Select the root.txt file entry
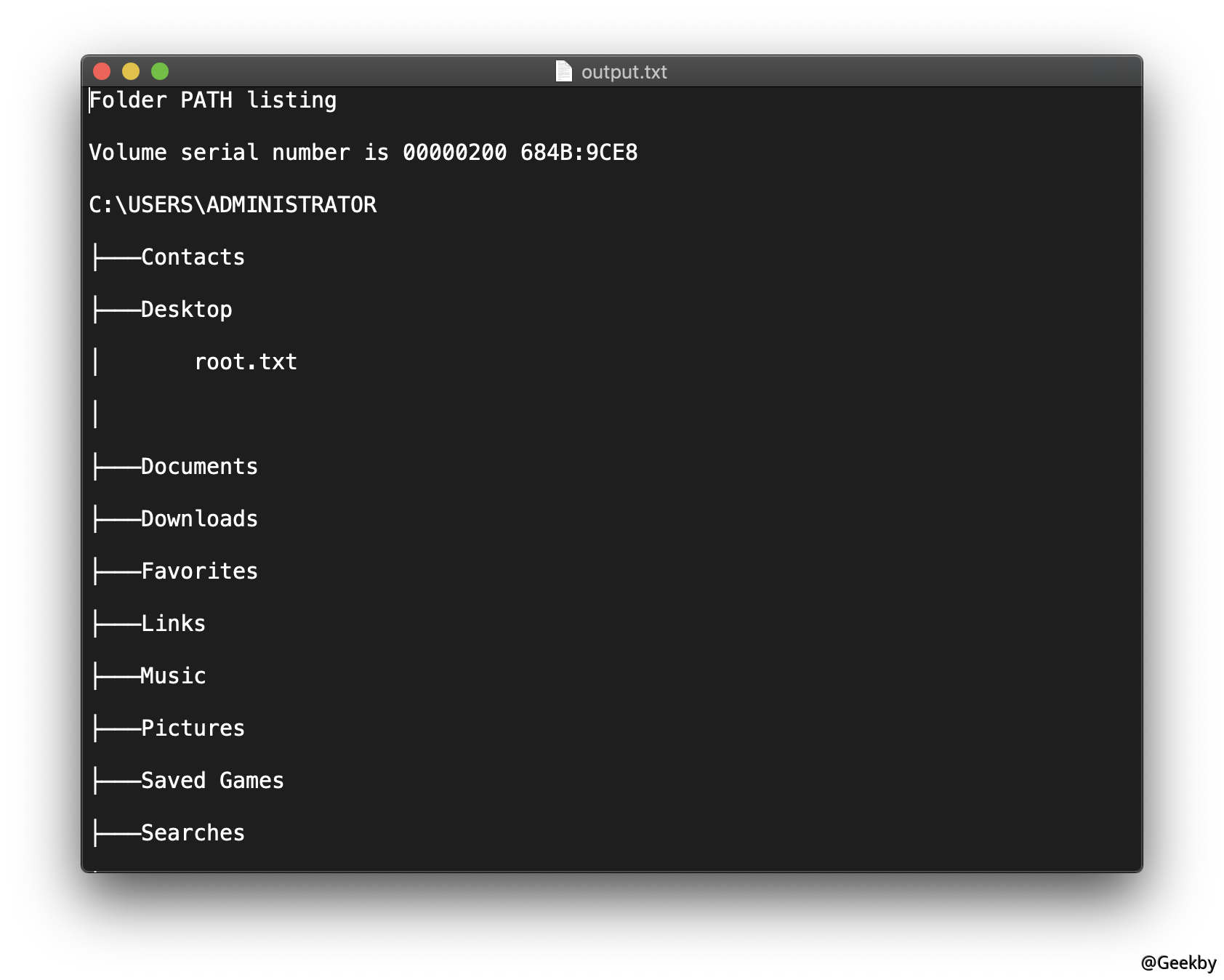 (246, 361)
